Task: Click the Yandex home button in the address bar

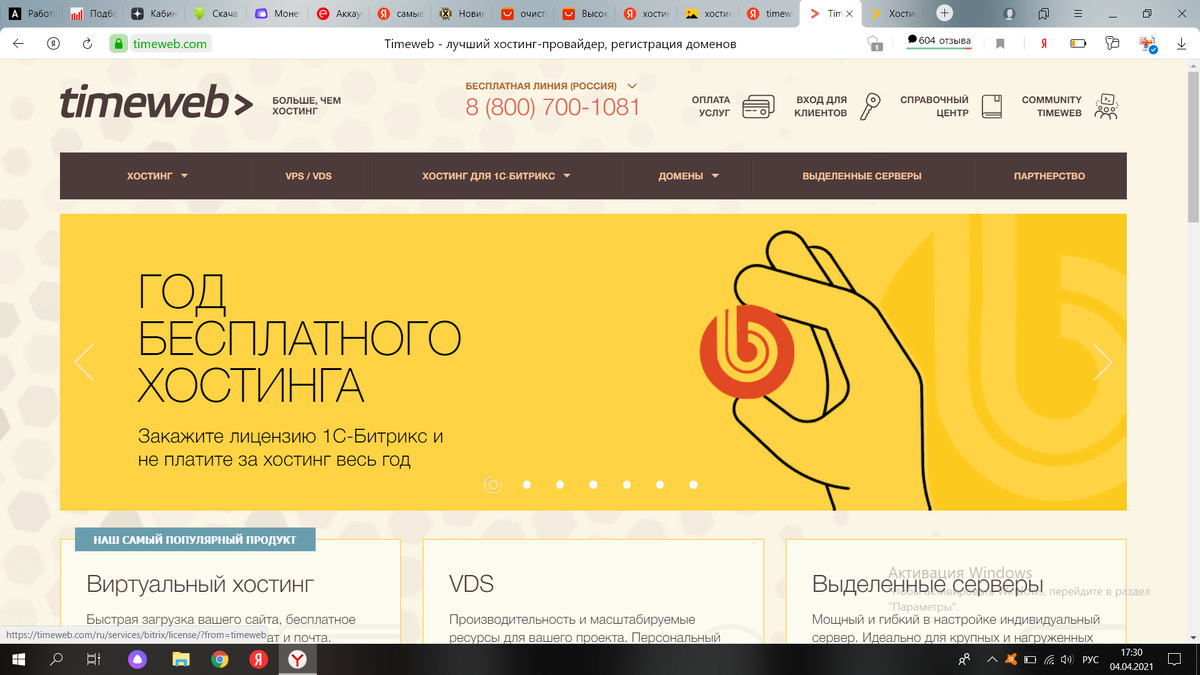Action: point(53,44)
